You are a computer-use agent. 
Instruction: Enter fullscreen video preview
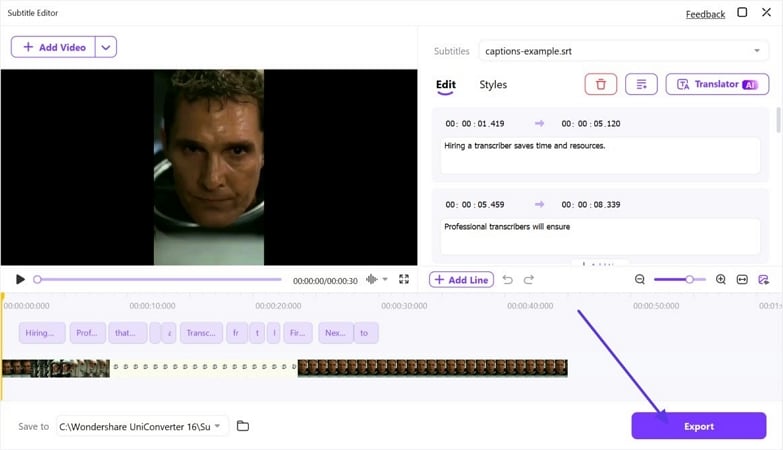[404, 279]
